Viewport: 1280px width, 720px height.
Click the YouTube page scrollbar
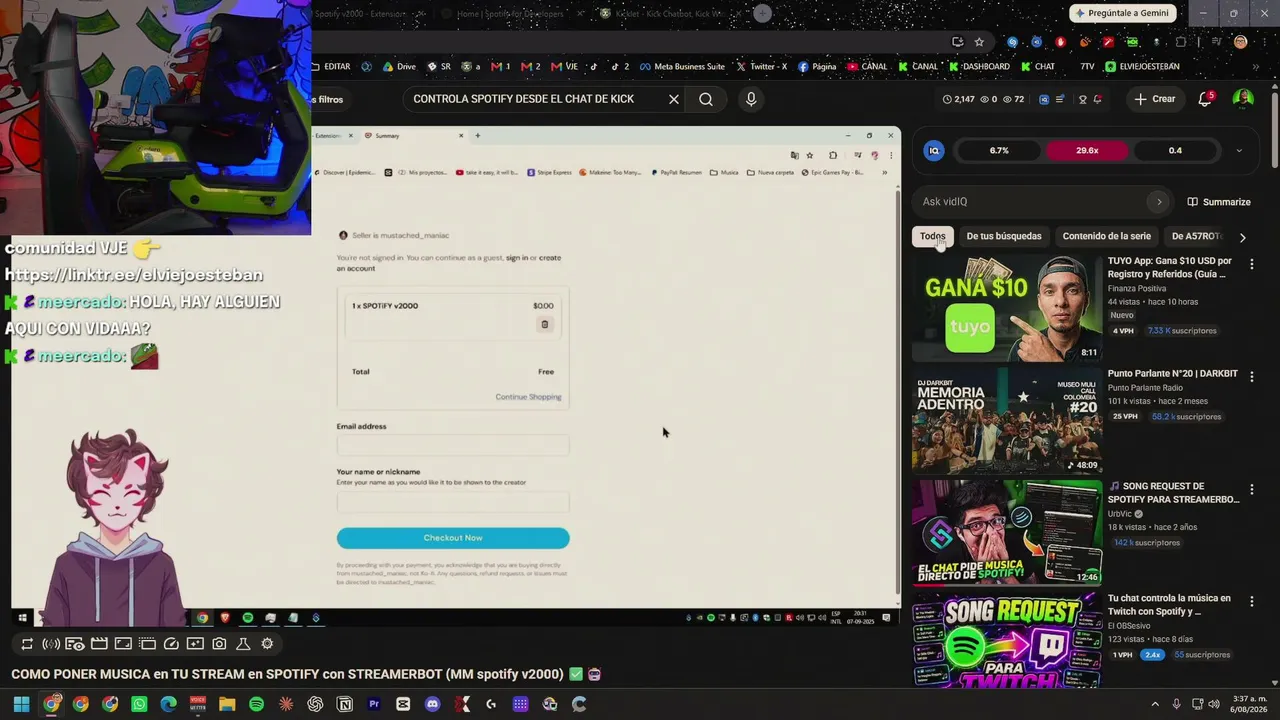coord(1274,130)
